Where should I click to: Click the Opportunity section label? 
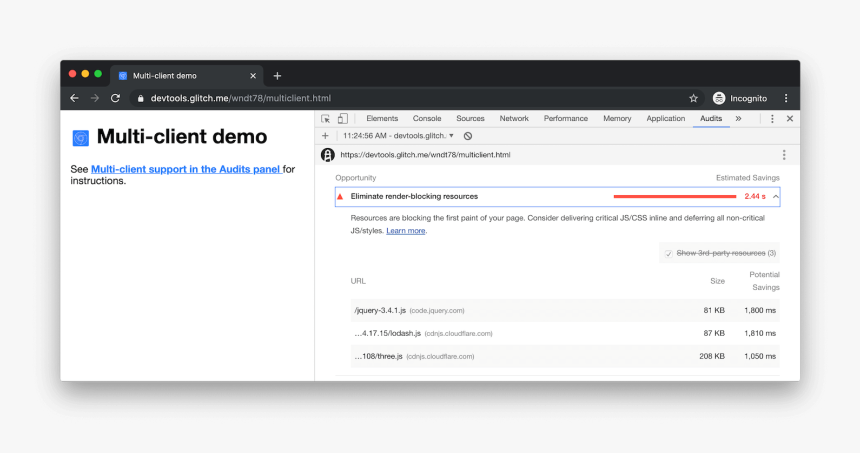coord(356,178)
